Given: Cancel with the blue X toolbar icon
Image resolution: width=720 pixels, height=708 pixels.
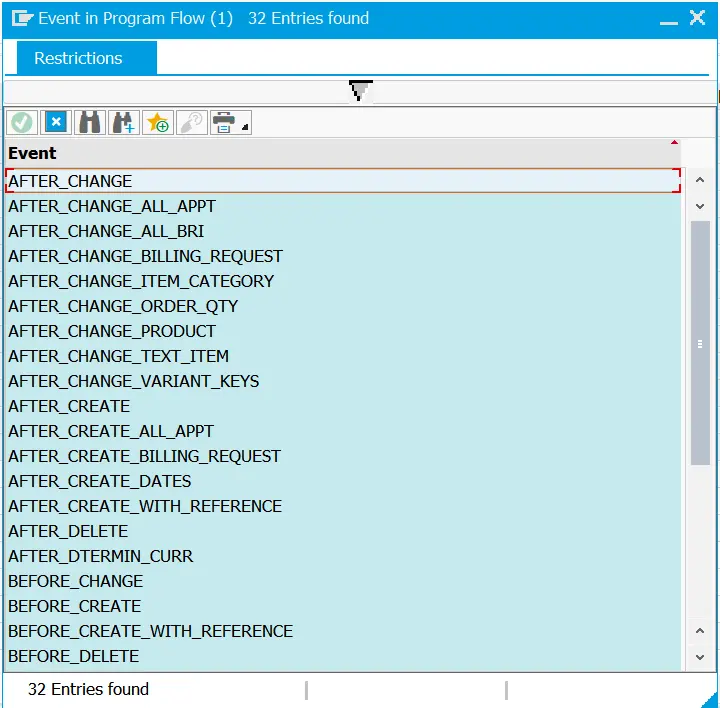Looking at the screenshot, I should tap(56, 123).
